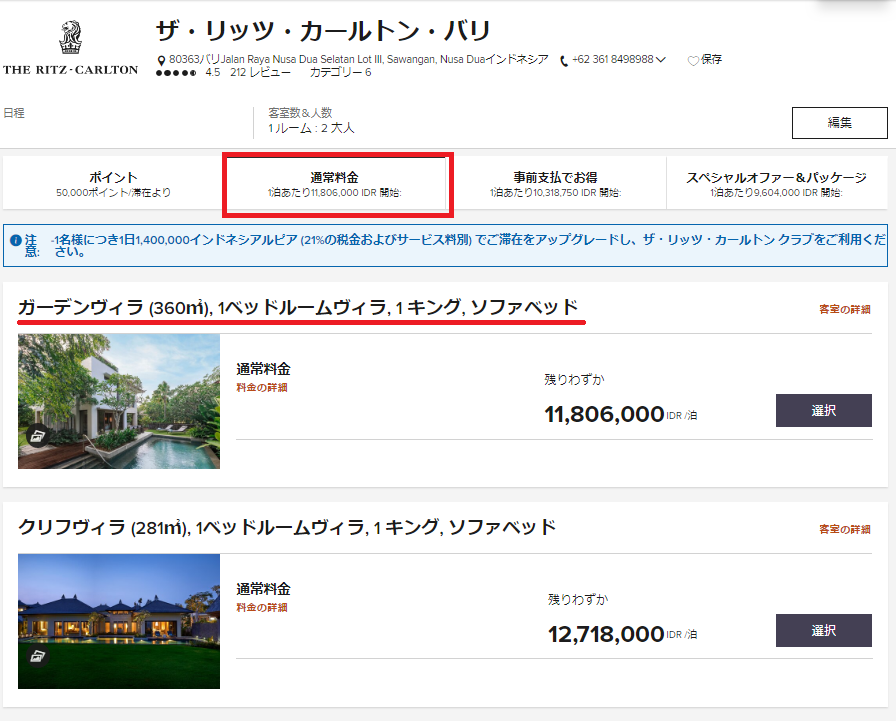
Task: Open 客室の詳細 for Garden Villa
Action: [x=845, y=309]
